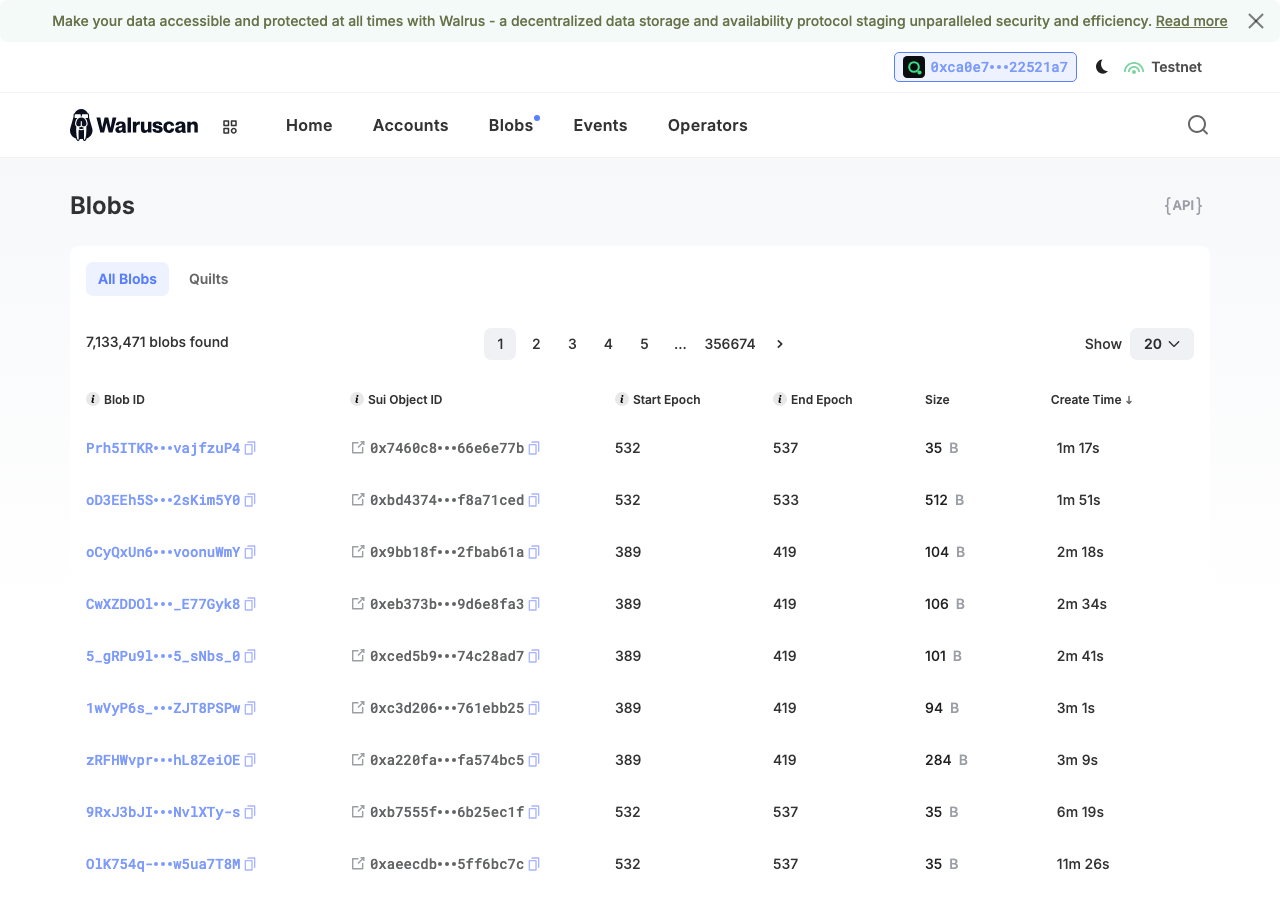Open blob zRFHWvpr•••hL8ZeiOE
Screen dimensions: 1280x900
163,760
